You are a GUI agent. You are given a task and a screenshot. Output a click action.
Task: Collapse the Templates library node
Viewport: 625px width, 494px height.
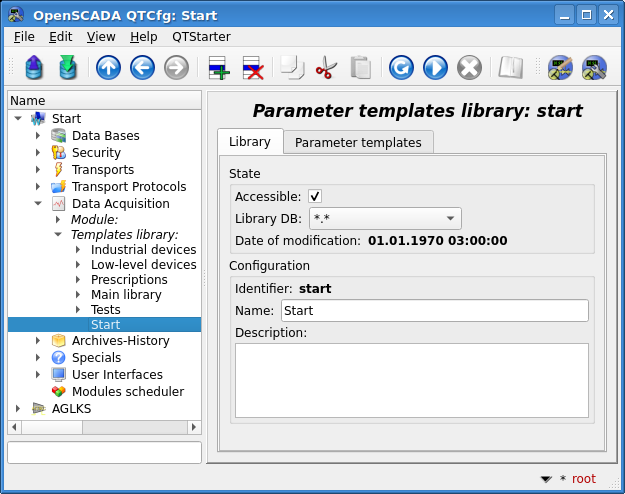tap(58, 234)
